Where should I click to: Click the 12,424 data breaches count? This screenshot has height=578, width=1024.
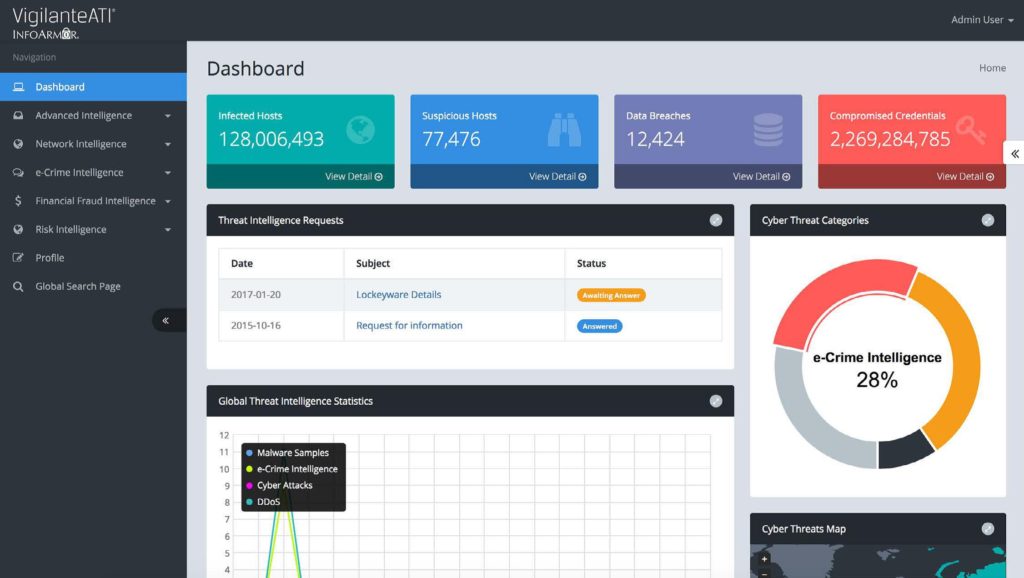click(655, 139)
